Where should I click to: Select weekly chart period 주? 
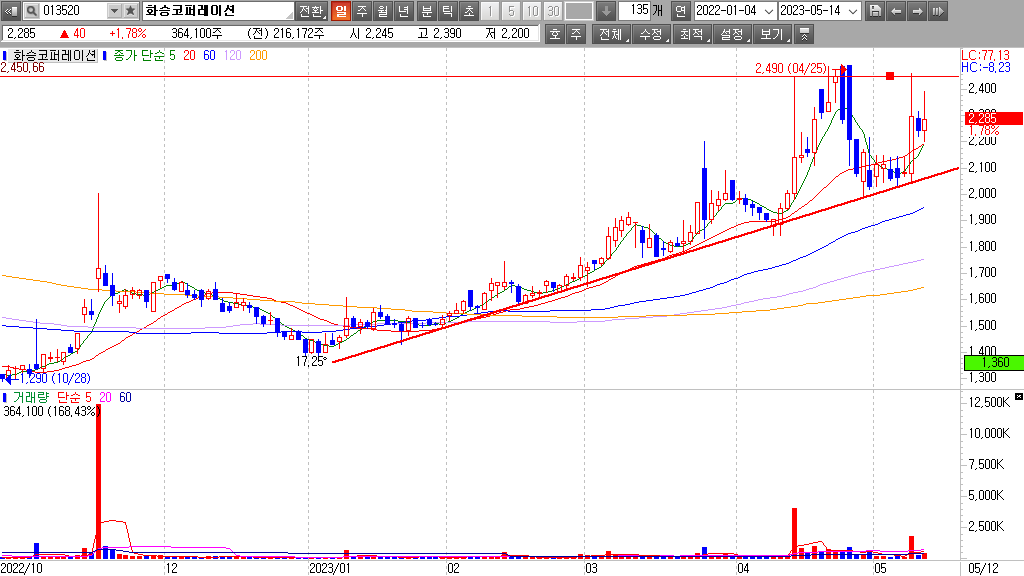coord(362,11)
